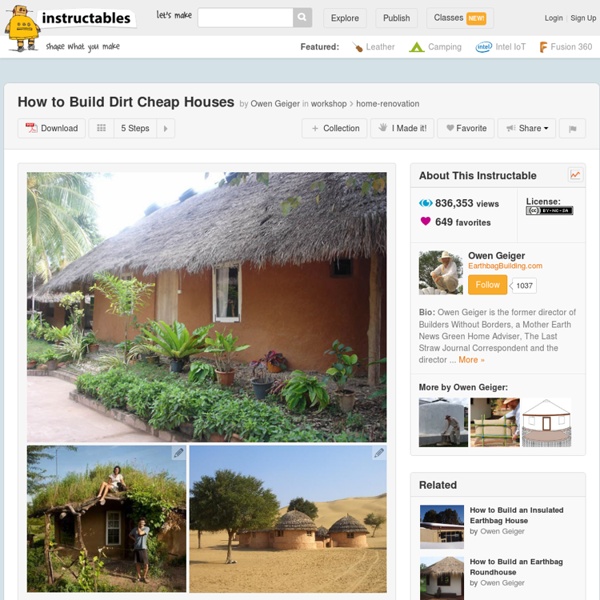Mark project with I Made it! button
The height and width of the screenshot is (600, 600).
pos(402,129)
